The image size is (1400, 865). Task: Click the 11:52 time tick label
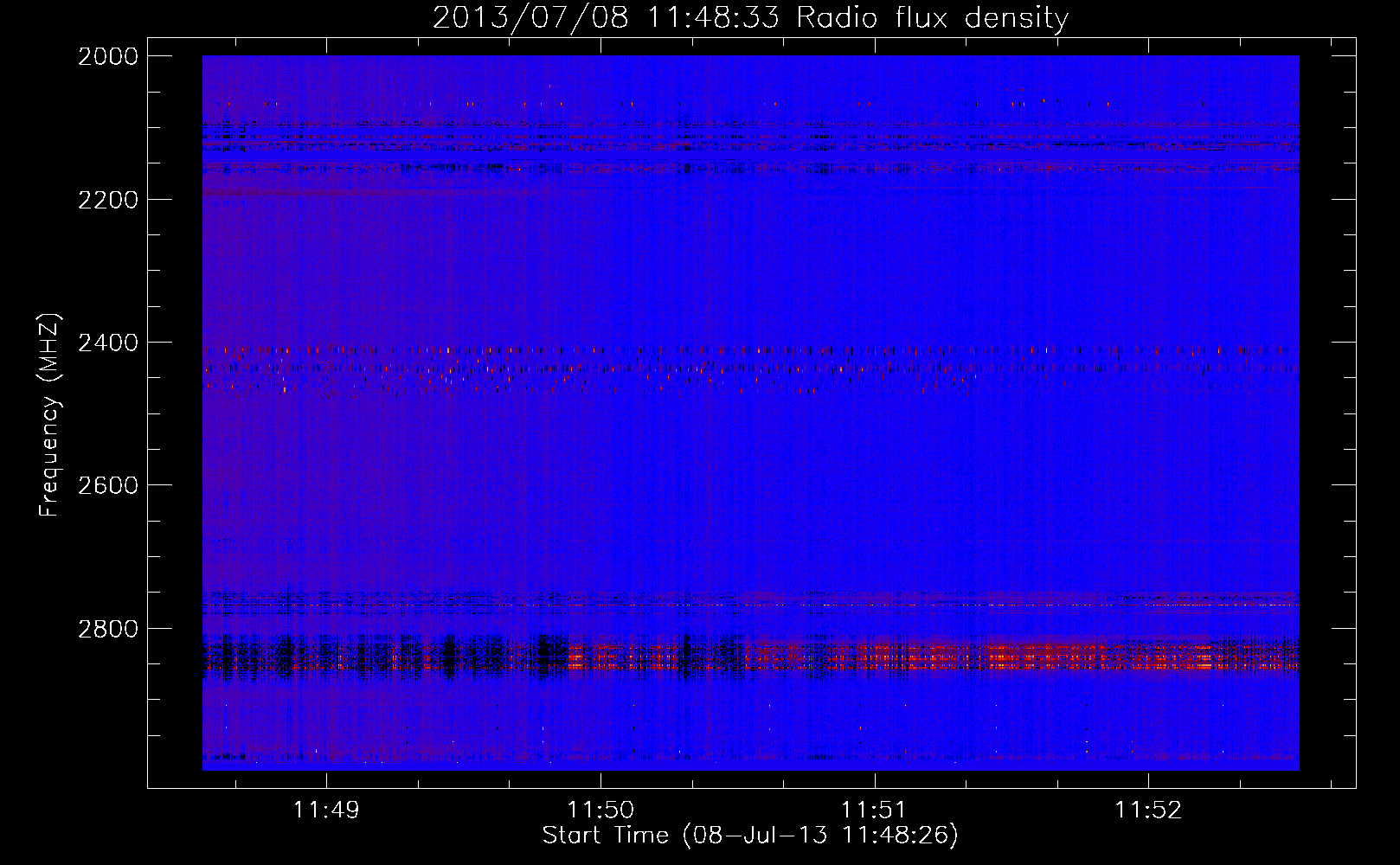tap(1148, 811)
